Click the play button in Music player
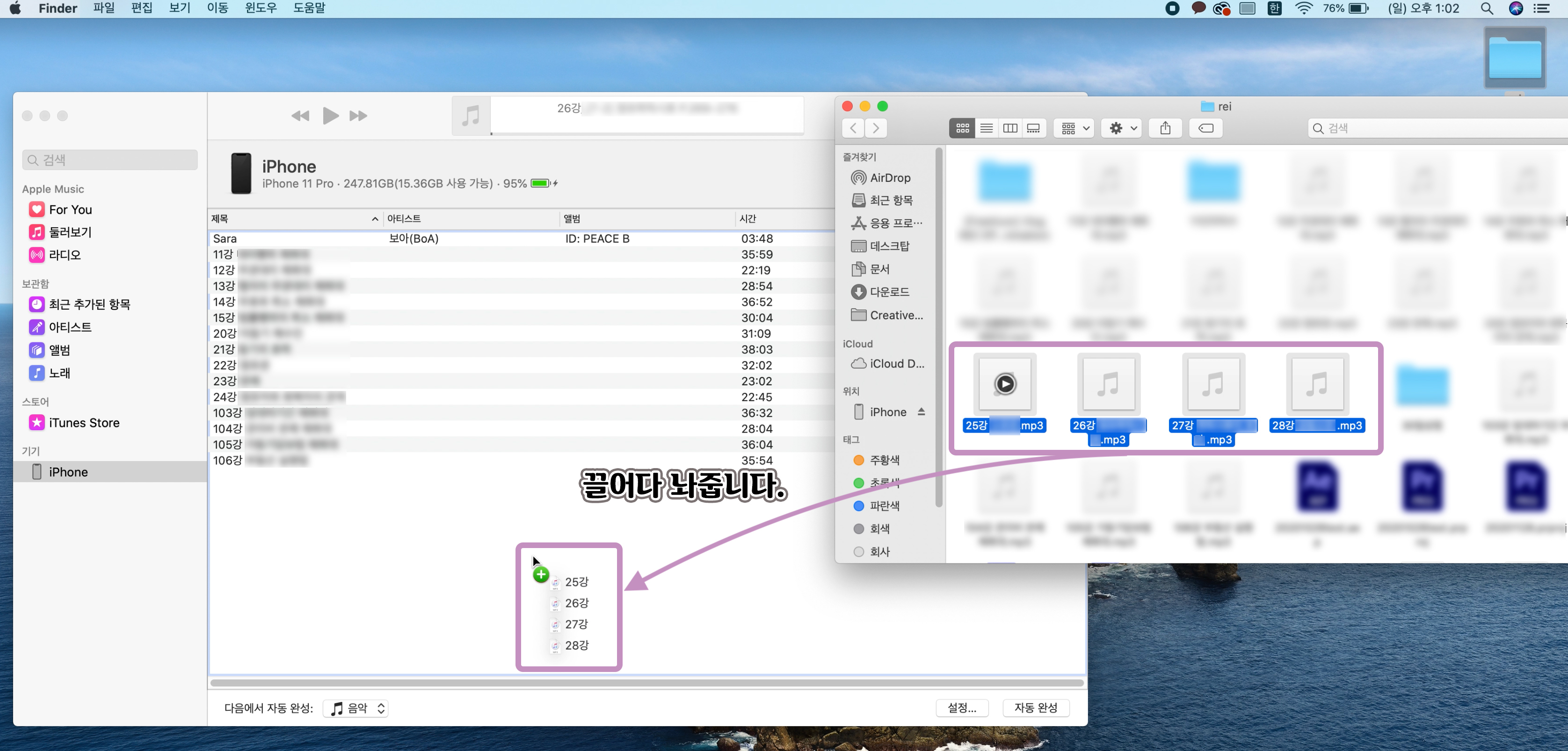Image resolution: width=1568 pixels, height=751 pixels. pos(331,116)
